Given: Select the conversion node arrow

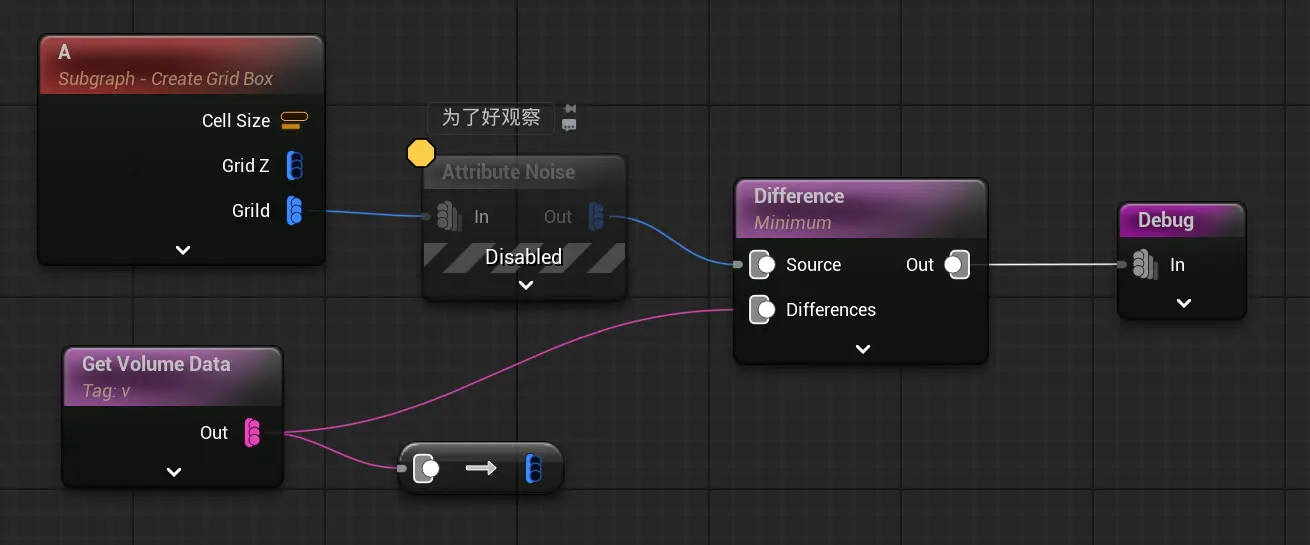Looking at the screenshot, I should (x=481, y=468).
